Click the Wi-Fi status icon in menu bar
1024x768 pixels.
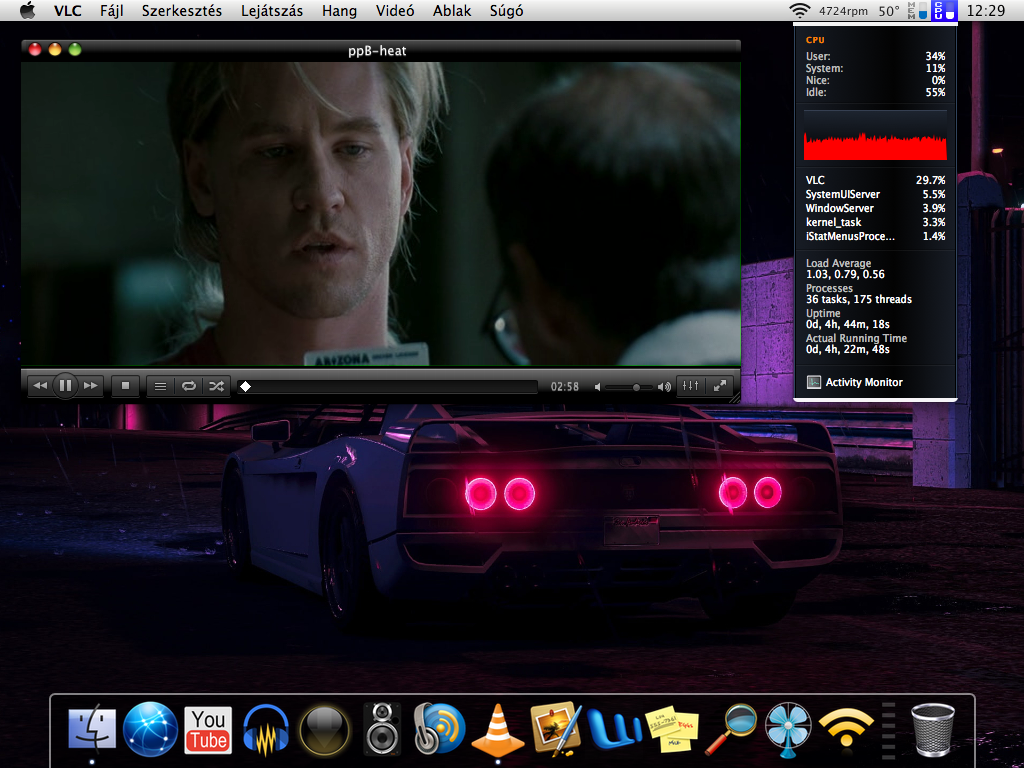[799, 10]
